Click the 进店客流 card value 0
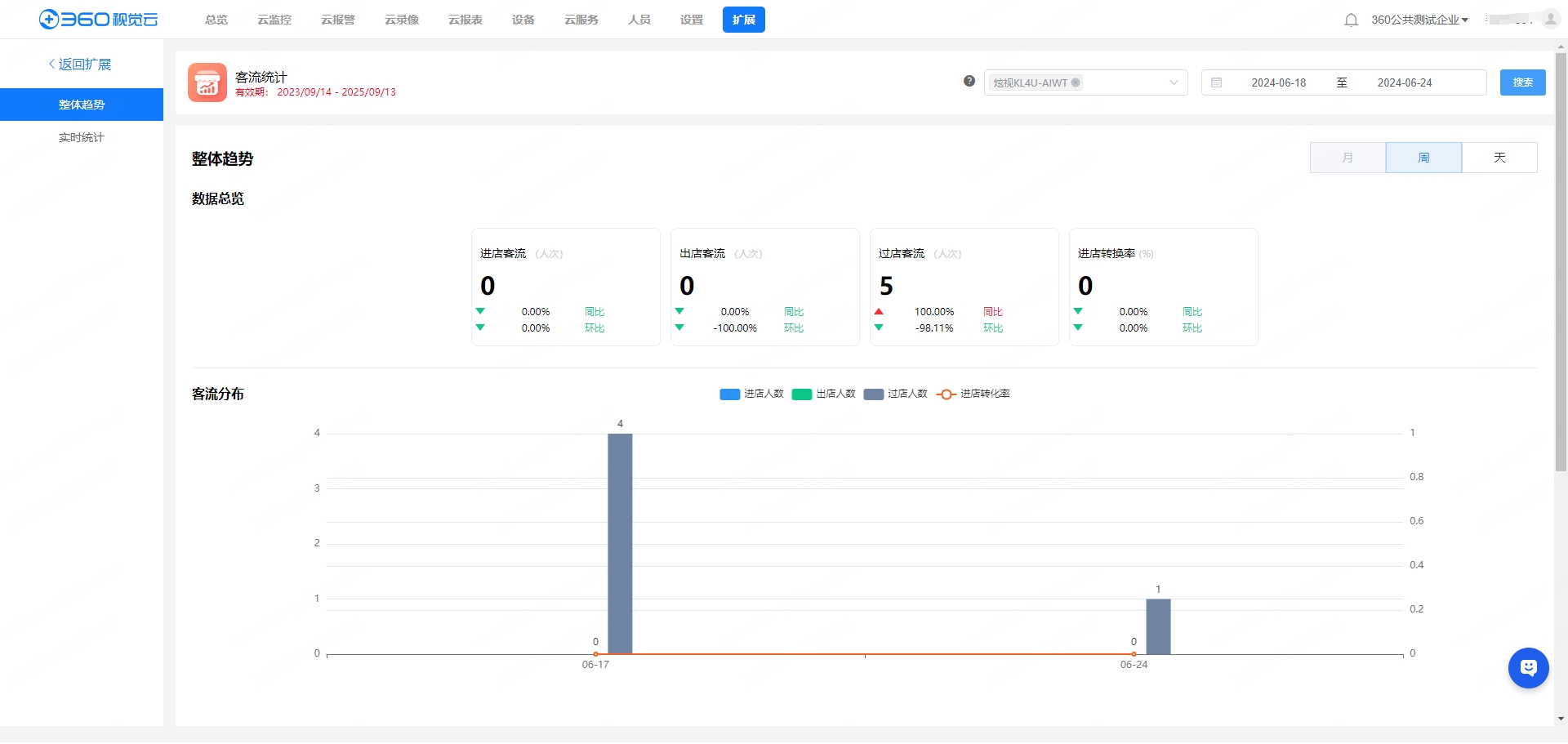 [488, 286]
